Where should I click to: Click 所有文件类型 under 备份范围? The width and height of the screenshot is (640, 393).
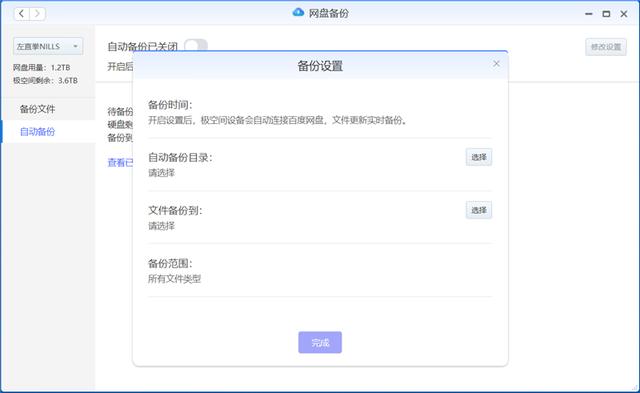pyautogui.click(x=175, y=279)
